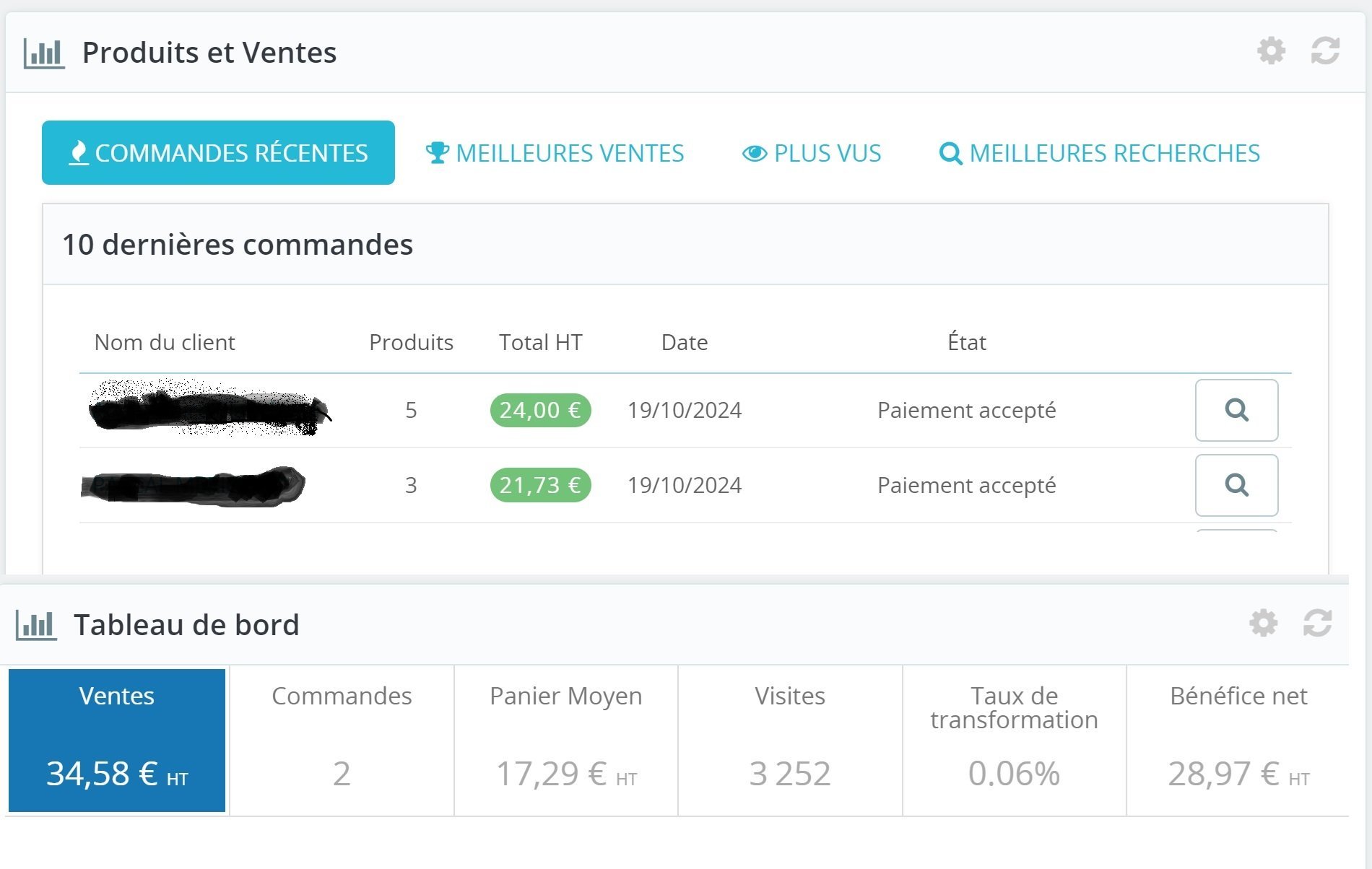Open Produits et Ventes settings gear
The image size is (1372, 869).
coord(1271,51)
